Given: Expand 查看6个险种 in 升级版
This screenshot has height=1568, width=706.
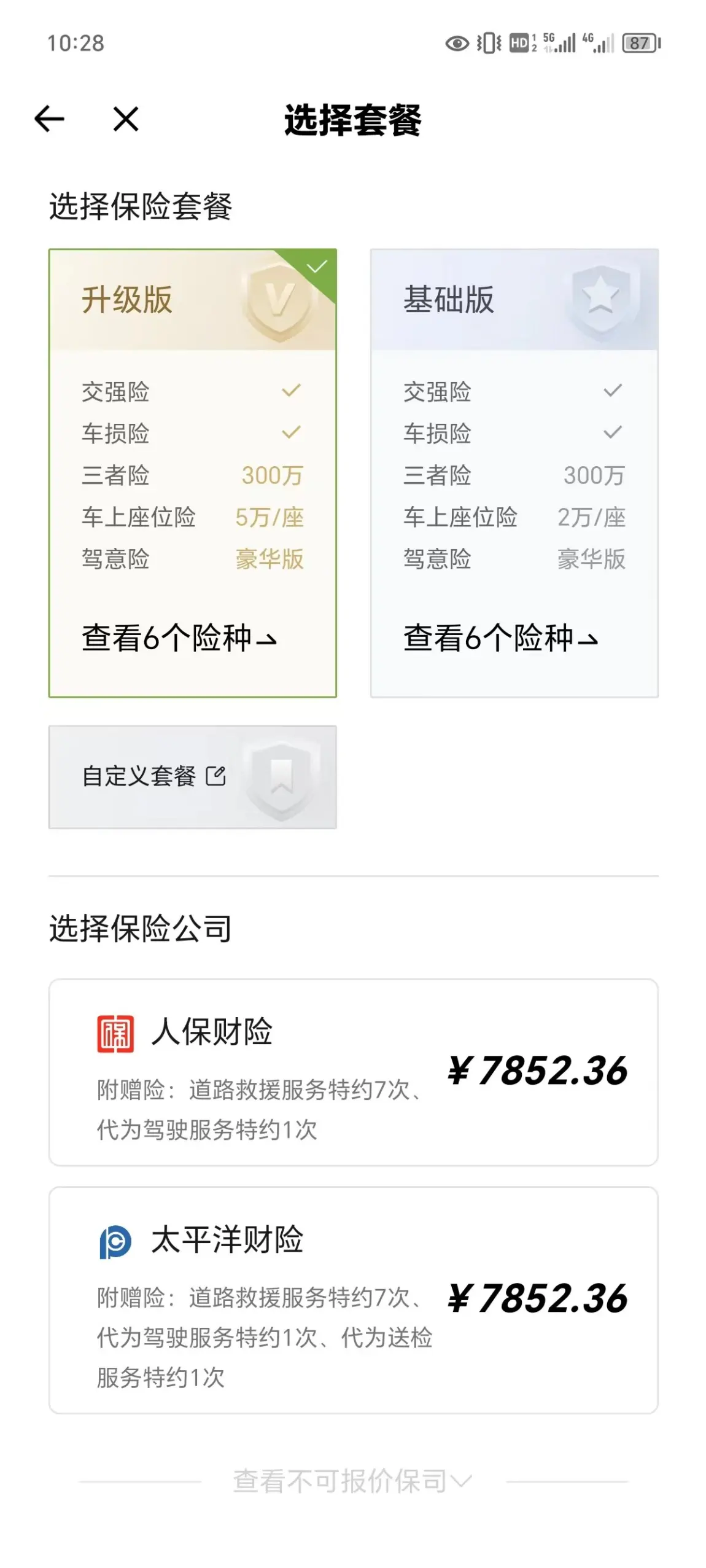Looking at the screenshot, I should click(179, 638).
